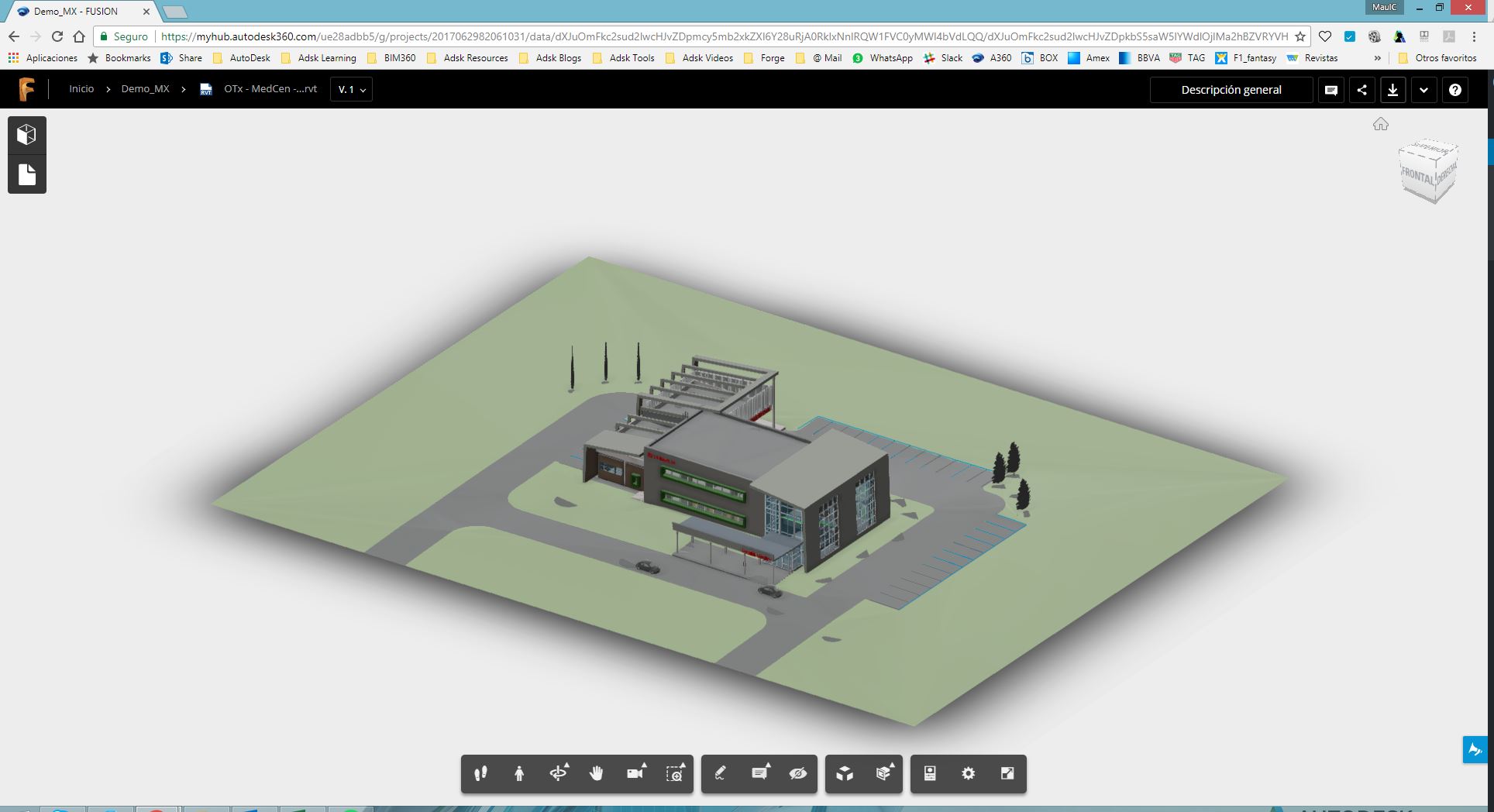Open the sheets panel
This screenshot has width=1494, height=812.
tap(27, 174)
